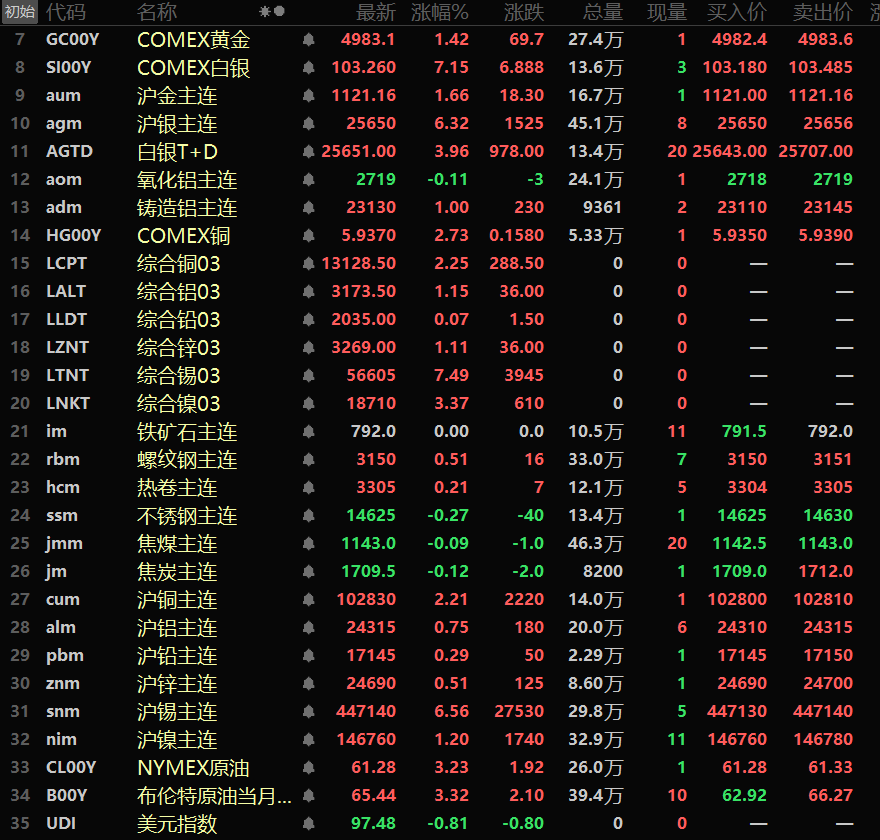This screenshot has width=880, height=840.
Task: Select the 布伦特原油当月 row name
Action: pos(215,796)
